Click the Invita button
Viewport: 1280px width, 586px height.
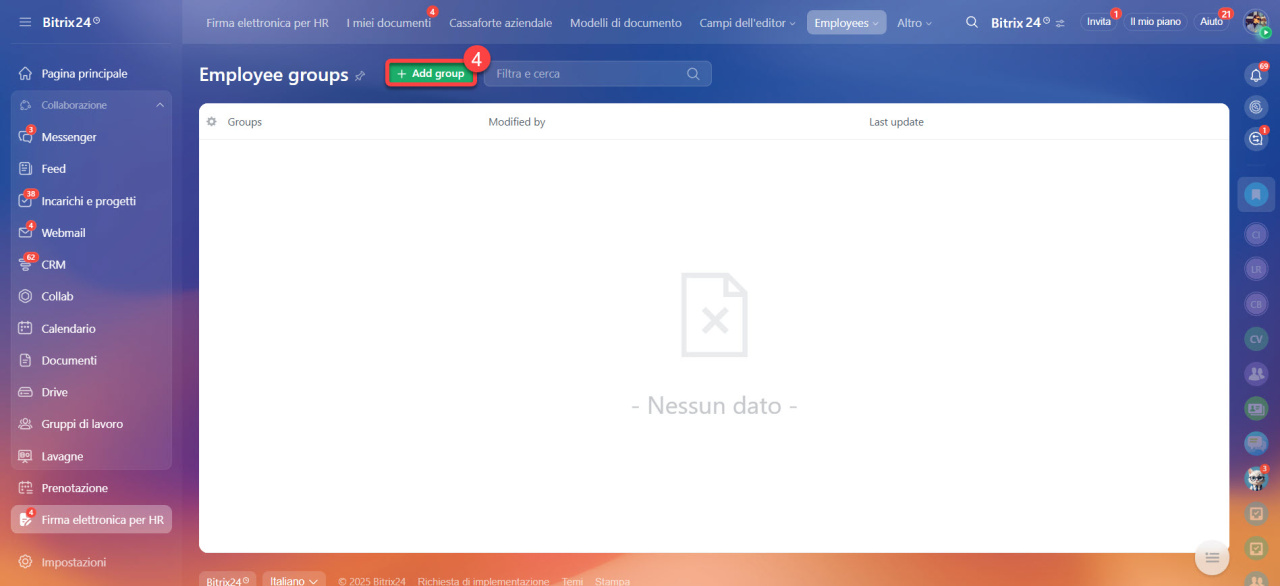(x=1098, y=22)
